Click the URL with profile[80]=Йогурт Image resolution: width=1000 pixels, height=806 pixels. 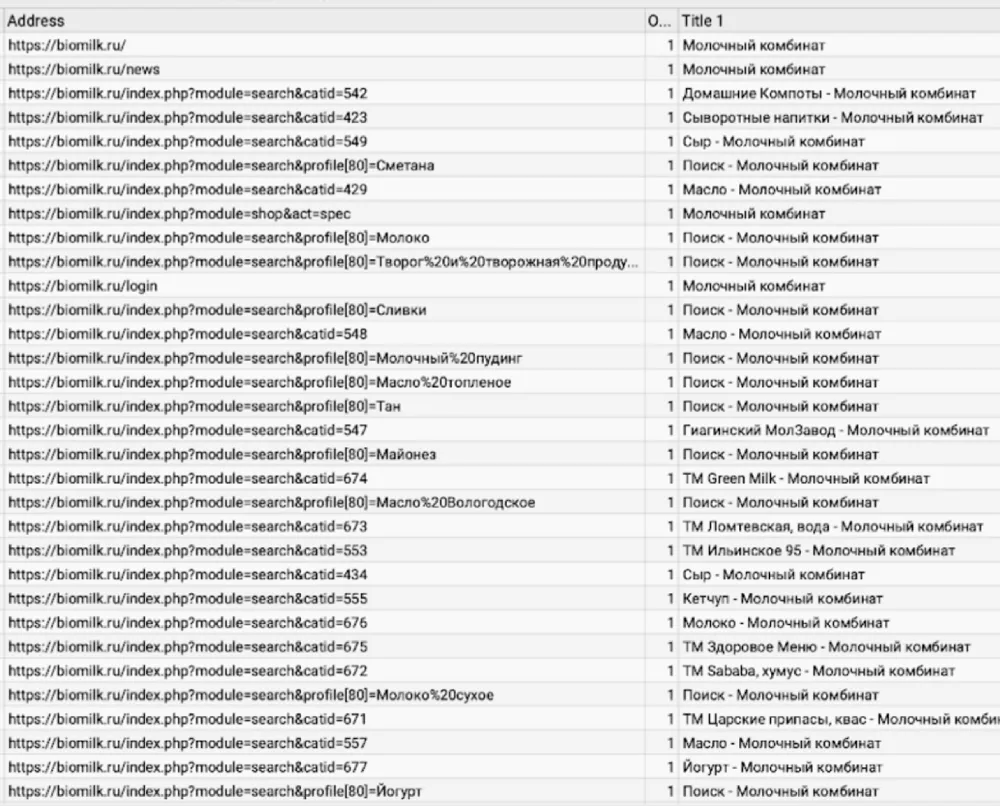215,791
